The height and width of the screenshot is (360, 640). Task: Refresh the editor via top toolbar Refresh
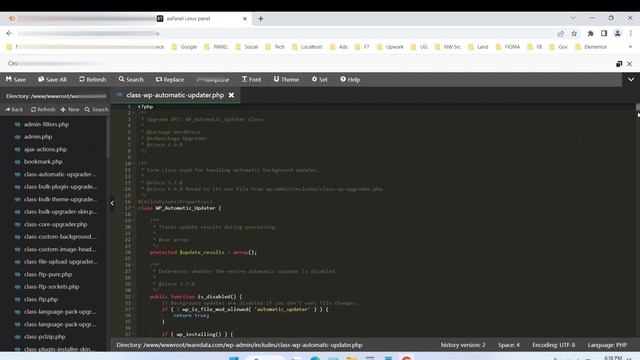pos(93,80)
